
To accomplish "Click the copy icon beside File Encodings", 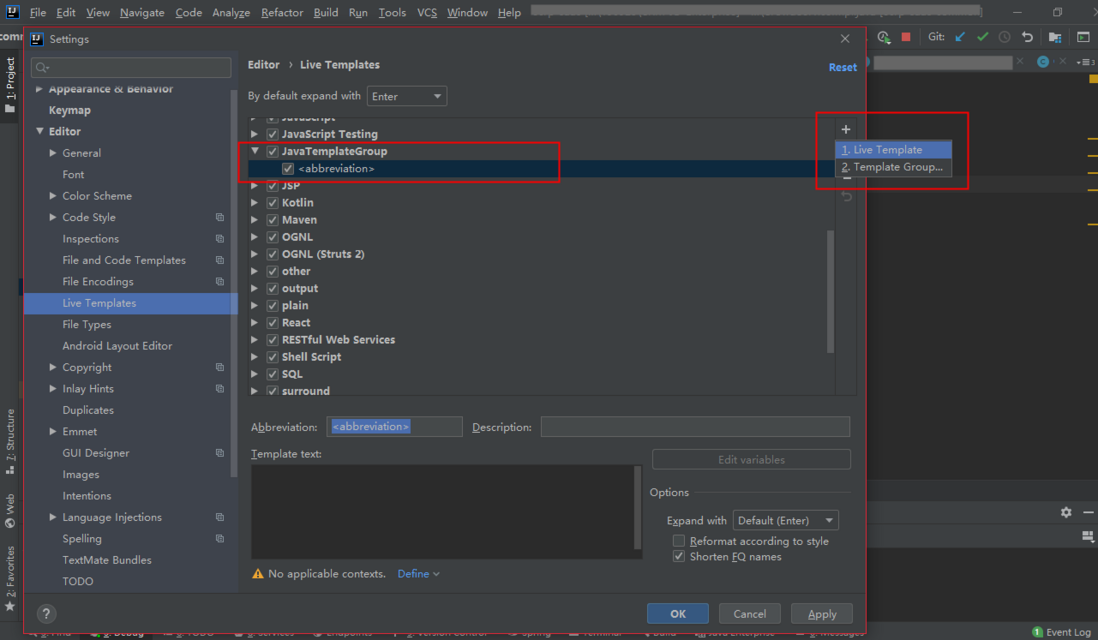I will coord(220,281).
